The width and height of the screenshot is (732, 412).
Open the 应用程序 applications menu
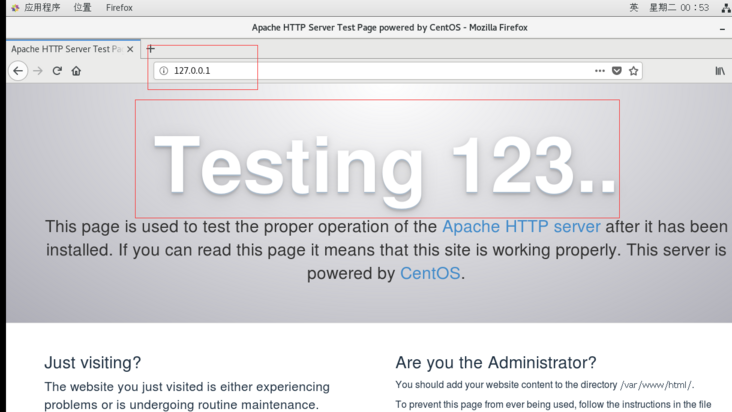[42, 7]
